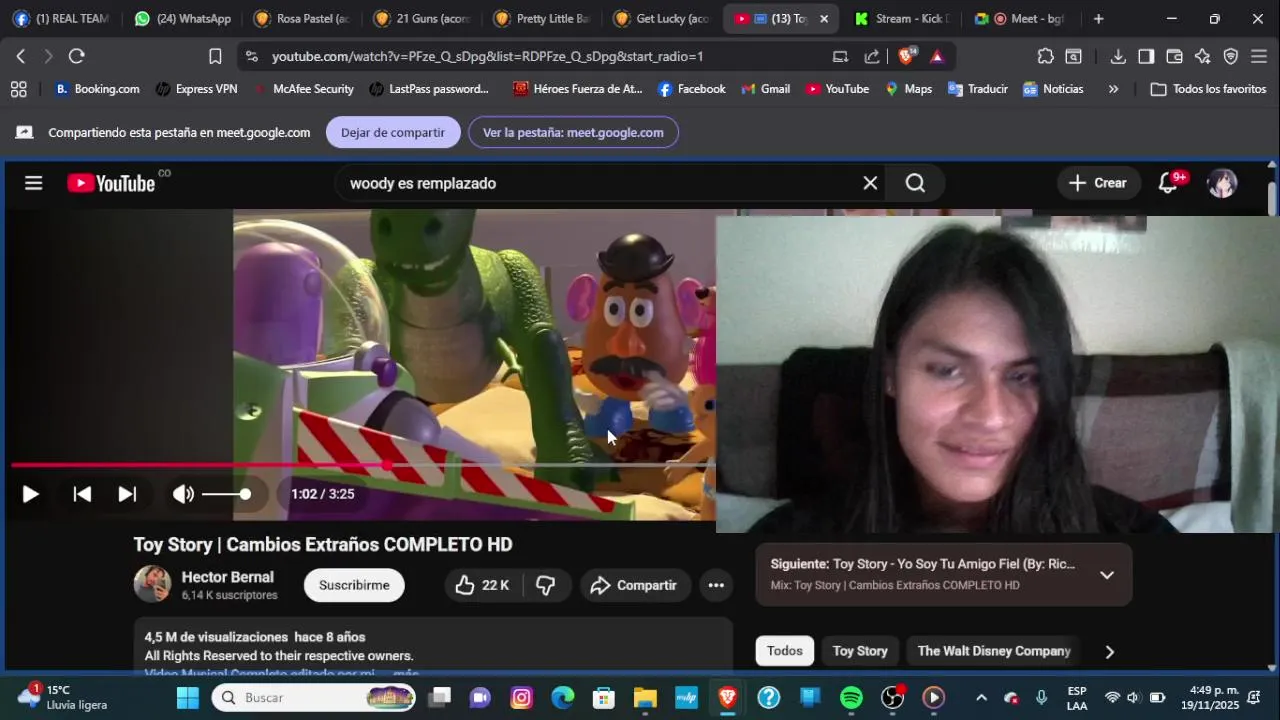
Task: Click Ver la pestaña meet.google.com
Action: (x=573, y=132)
